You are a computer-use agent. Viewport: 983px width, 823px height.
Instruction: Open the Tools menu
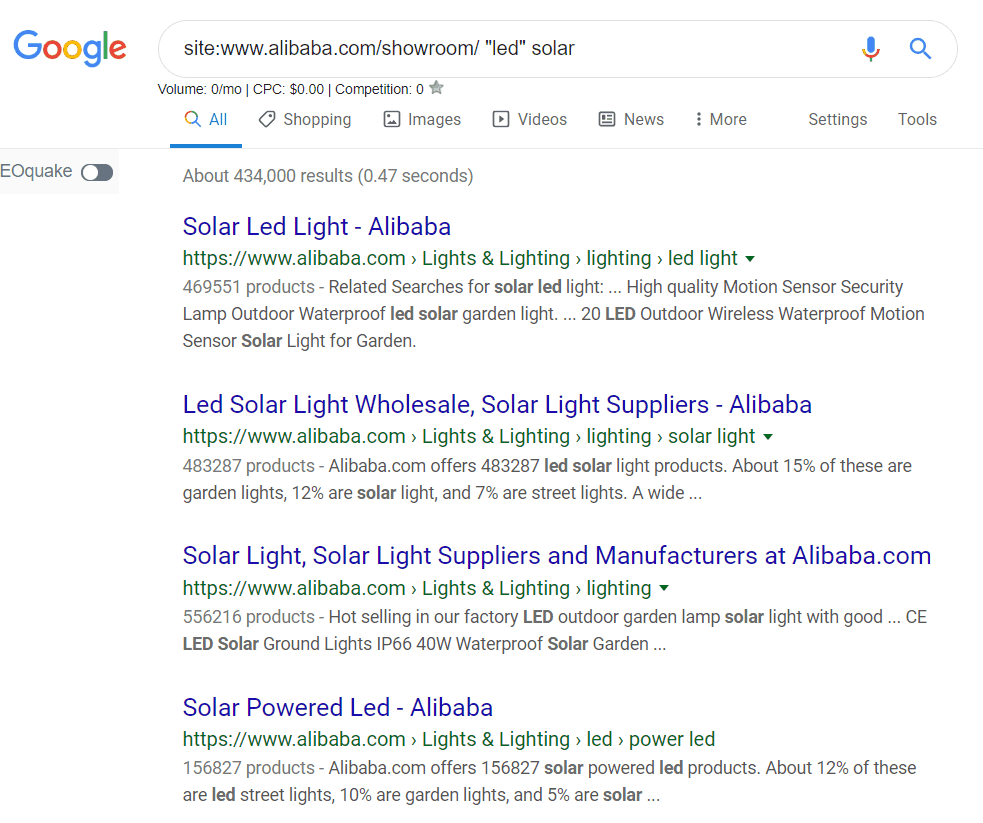(917, 120)
